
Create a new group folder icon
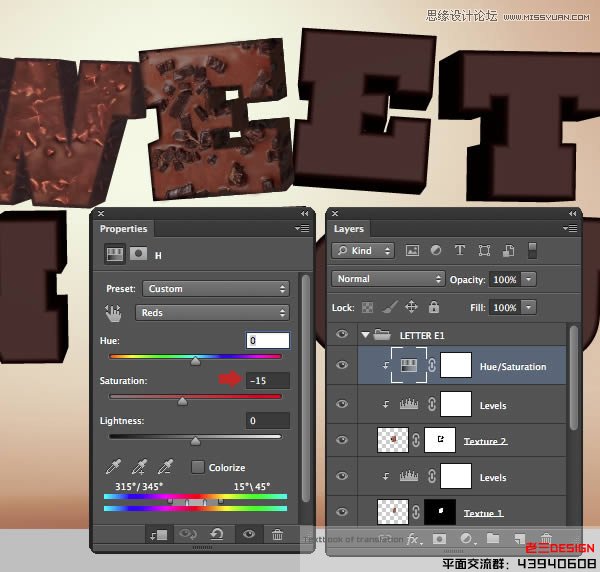pos(493,539)
